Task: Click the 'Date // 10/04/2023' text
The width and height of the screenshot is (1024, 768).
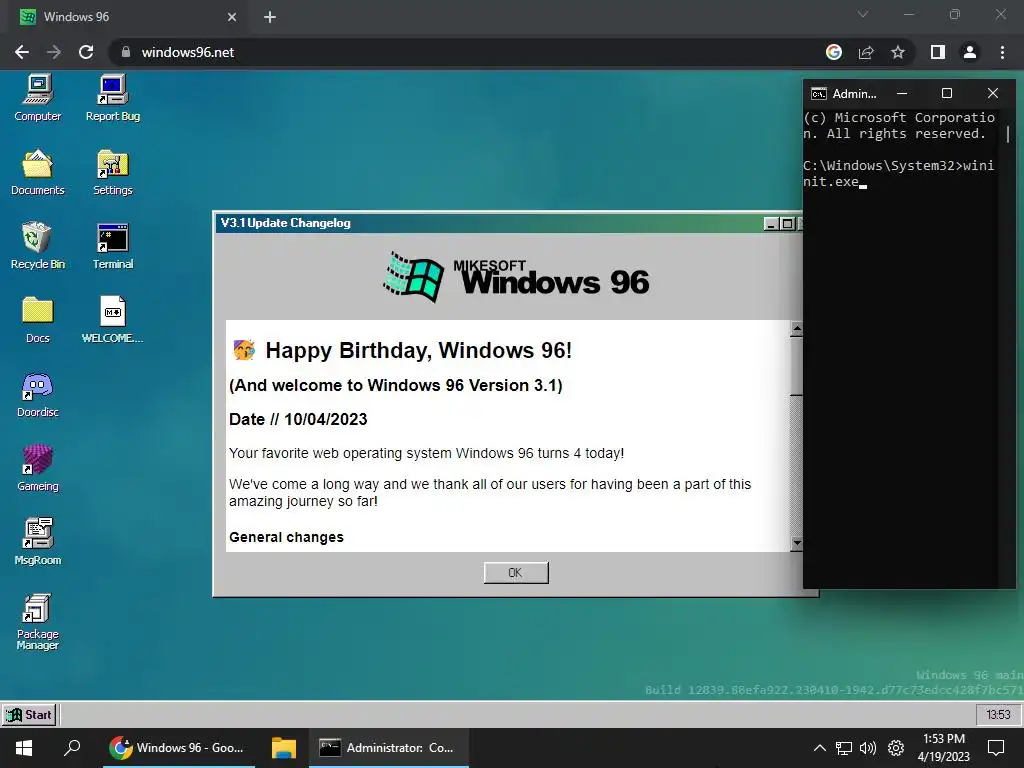Action: click(298, 419)
